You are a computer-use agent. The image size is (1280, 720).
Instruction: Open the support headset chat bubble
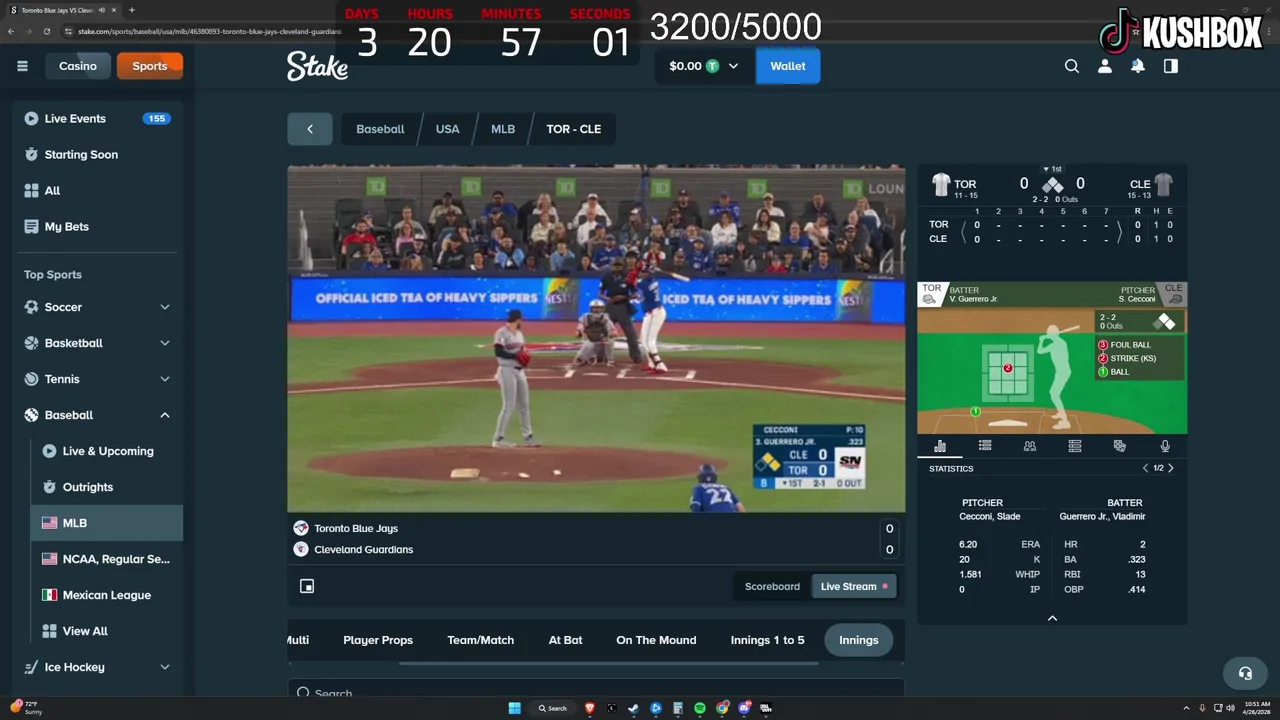click(1245, 673)
